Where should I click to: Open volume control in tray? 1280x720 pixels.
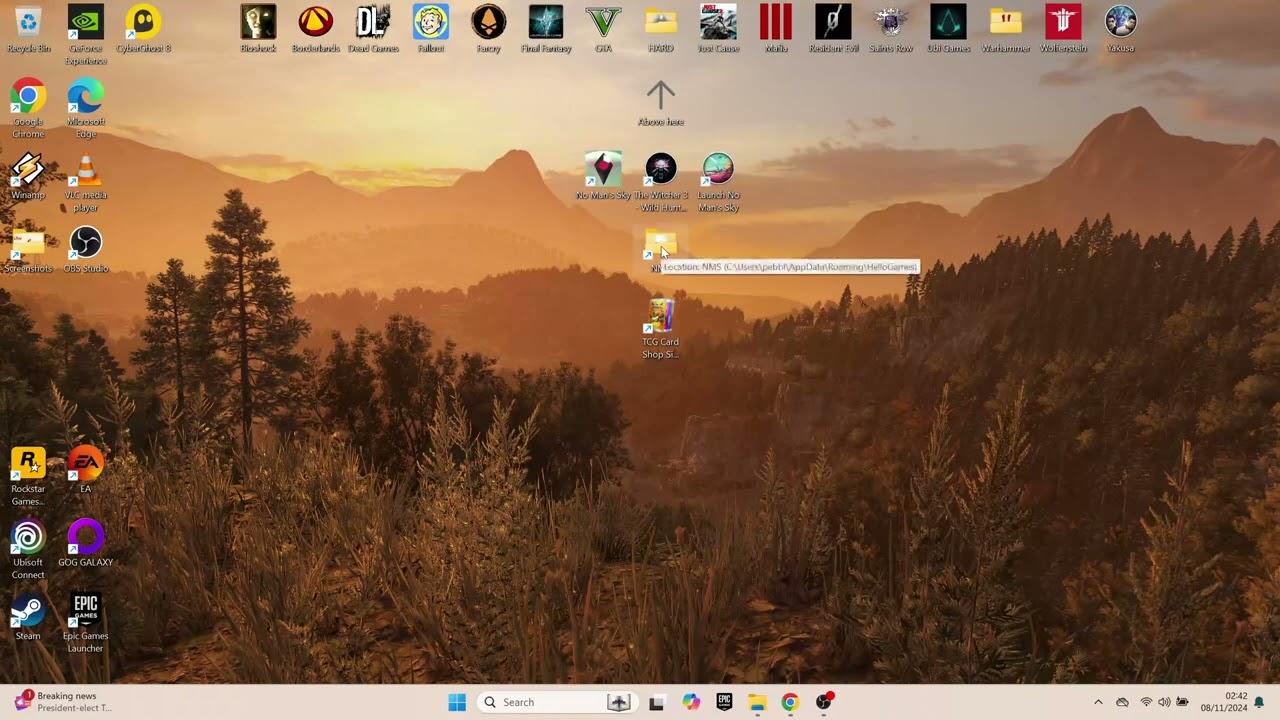coord(1164,702)
